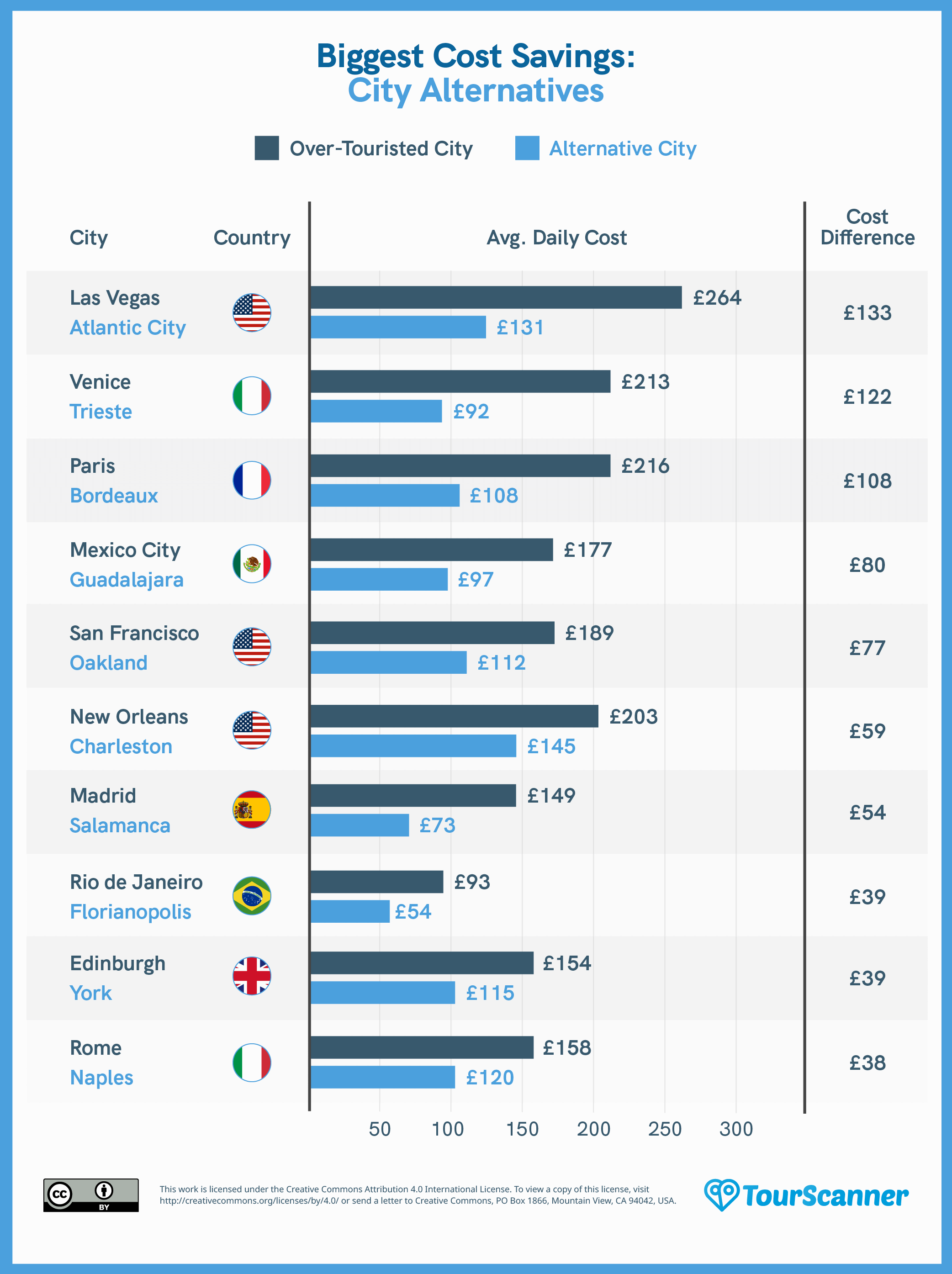Click the TourScanner logo
Image resolution: width=952 pixels, height=1274 pixels.
click(x=806, y=1195)
